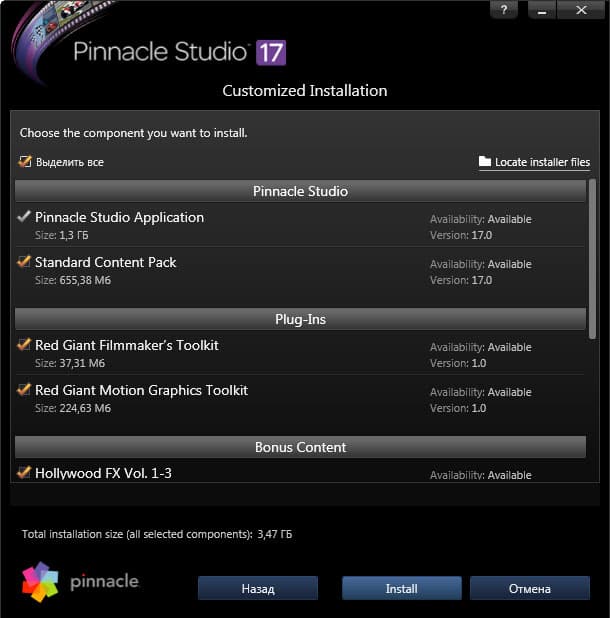Collapse the Pinnacle Studio section header
Screen dimensions: 610x618
pyautogui.click(x=300, y=191)
